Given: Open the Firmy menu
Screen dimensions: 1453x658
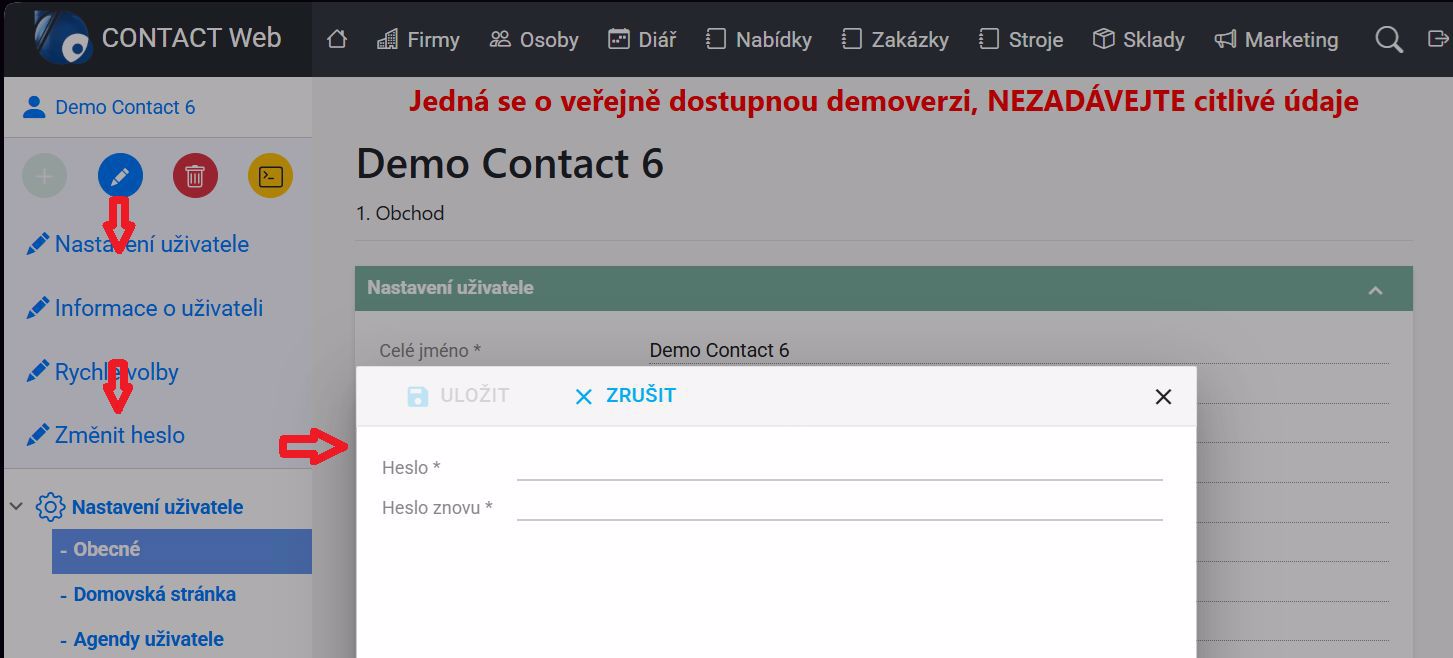Looking at the screenshot, I should click(x=418, y=40).
